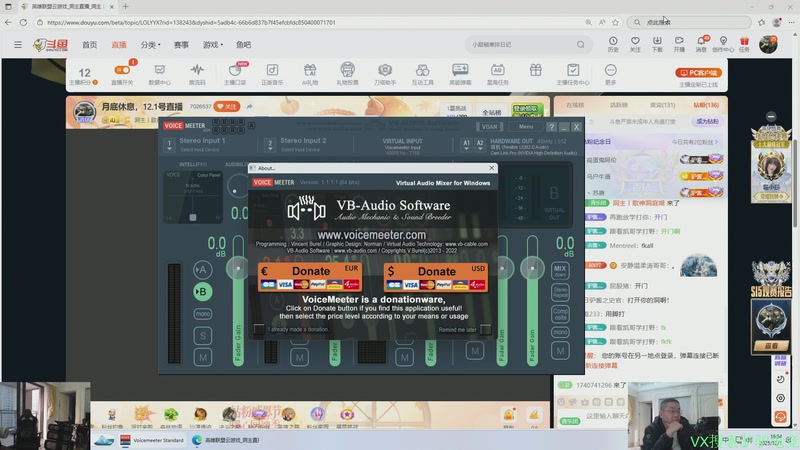Open Stereo Input 2 device selector

pyautogui.click(x=270, y=145)
